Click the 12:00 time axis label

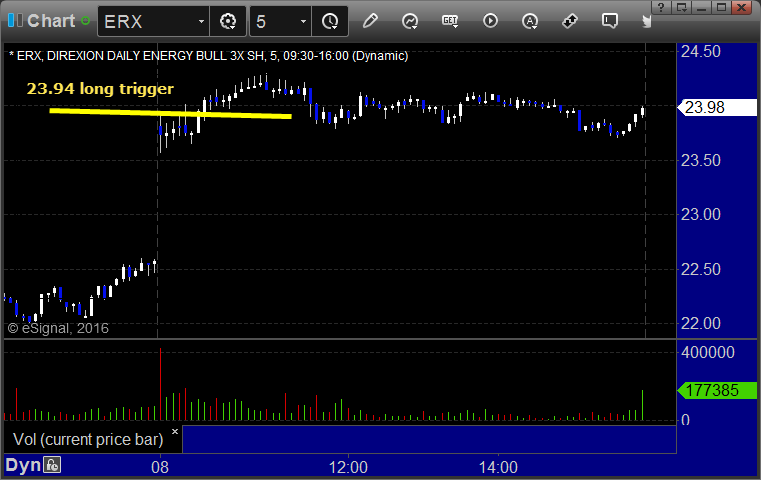348,467
